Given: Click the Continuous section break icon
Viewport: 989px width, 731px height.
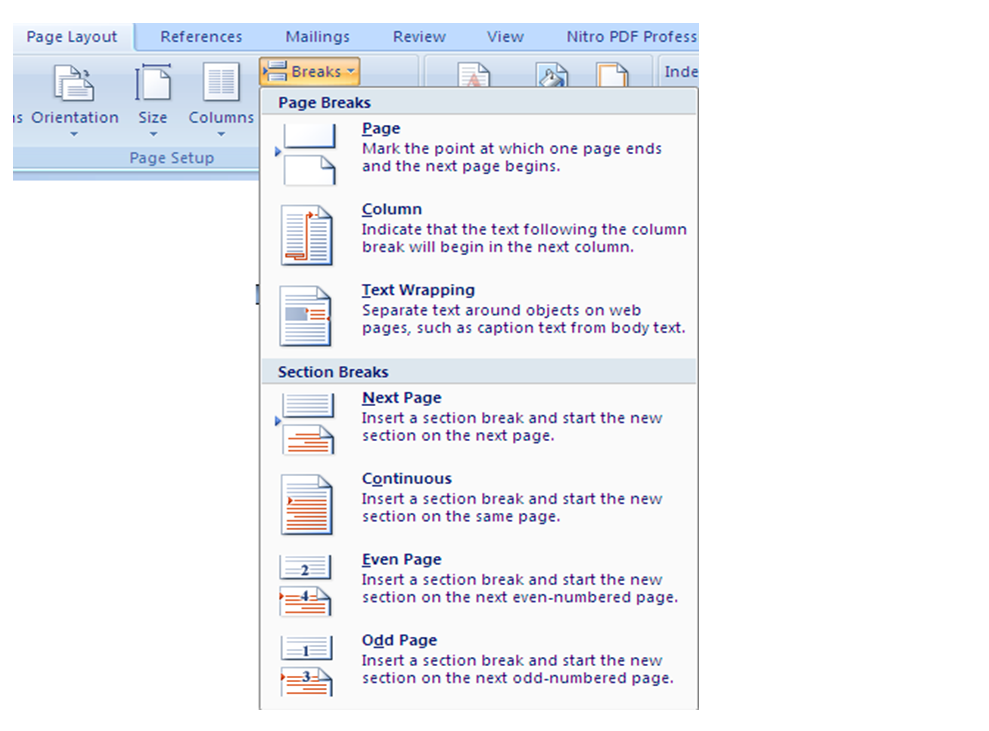Looking at the screenshot, I should pyautogui.click(x=306, y=504).
